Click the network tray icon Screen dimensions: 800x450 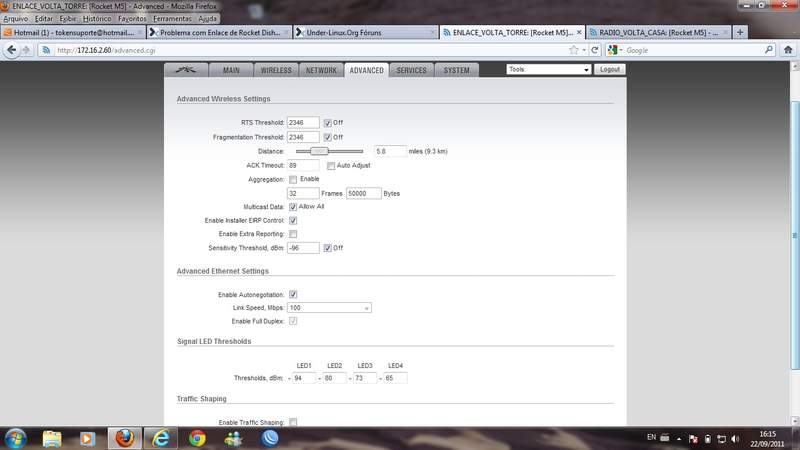click(x=721, y=439)
